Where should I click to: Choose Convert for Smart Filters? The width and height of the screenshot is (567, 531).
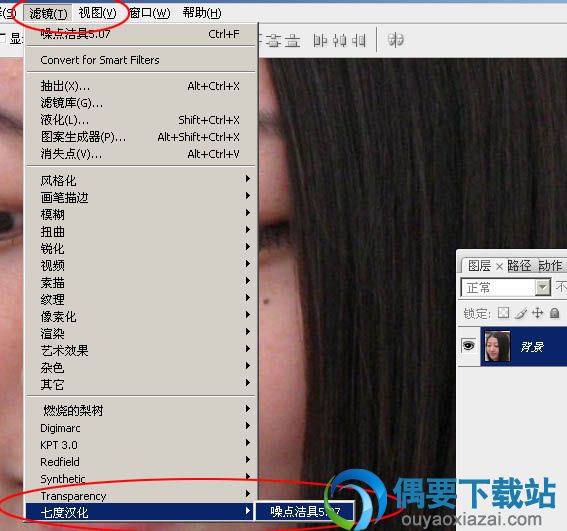[x=141, y=60]
